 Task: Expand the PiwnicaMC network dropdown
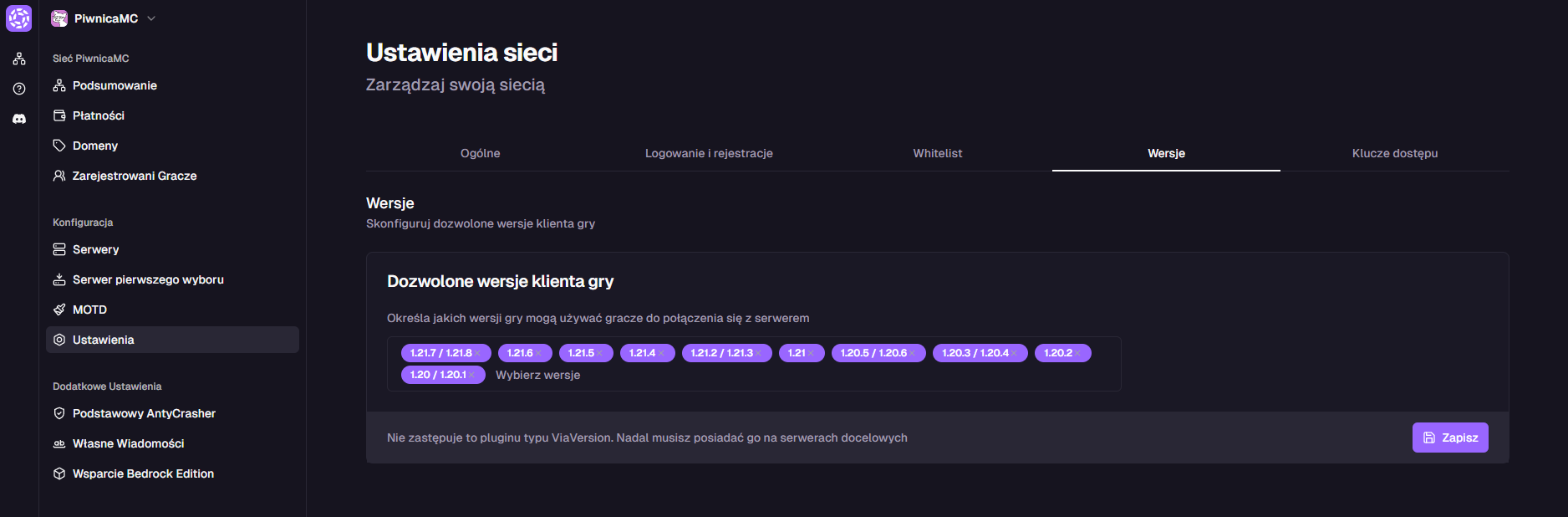click(151, 18)
